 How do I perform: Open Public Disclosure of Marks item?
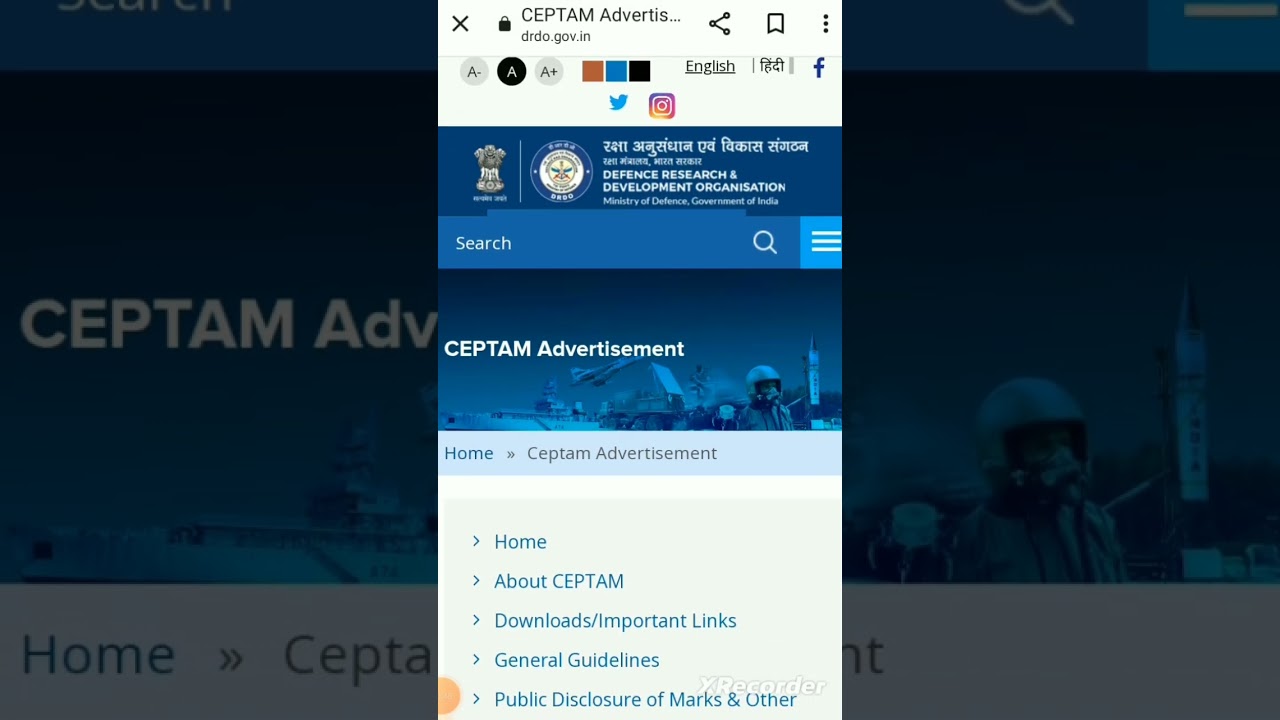coord(645,699)
